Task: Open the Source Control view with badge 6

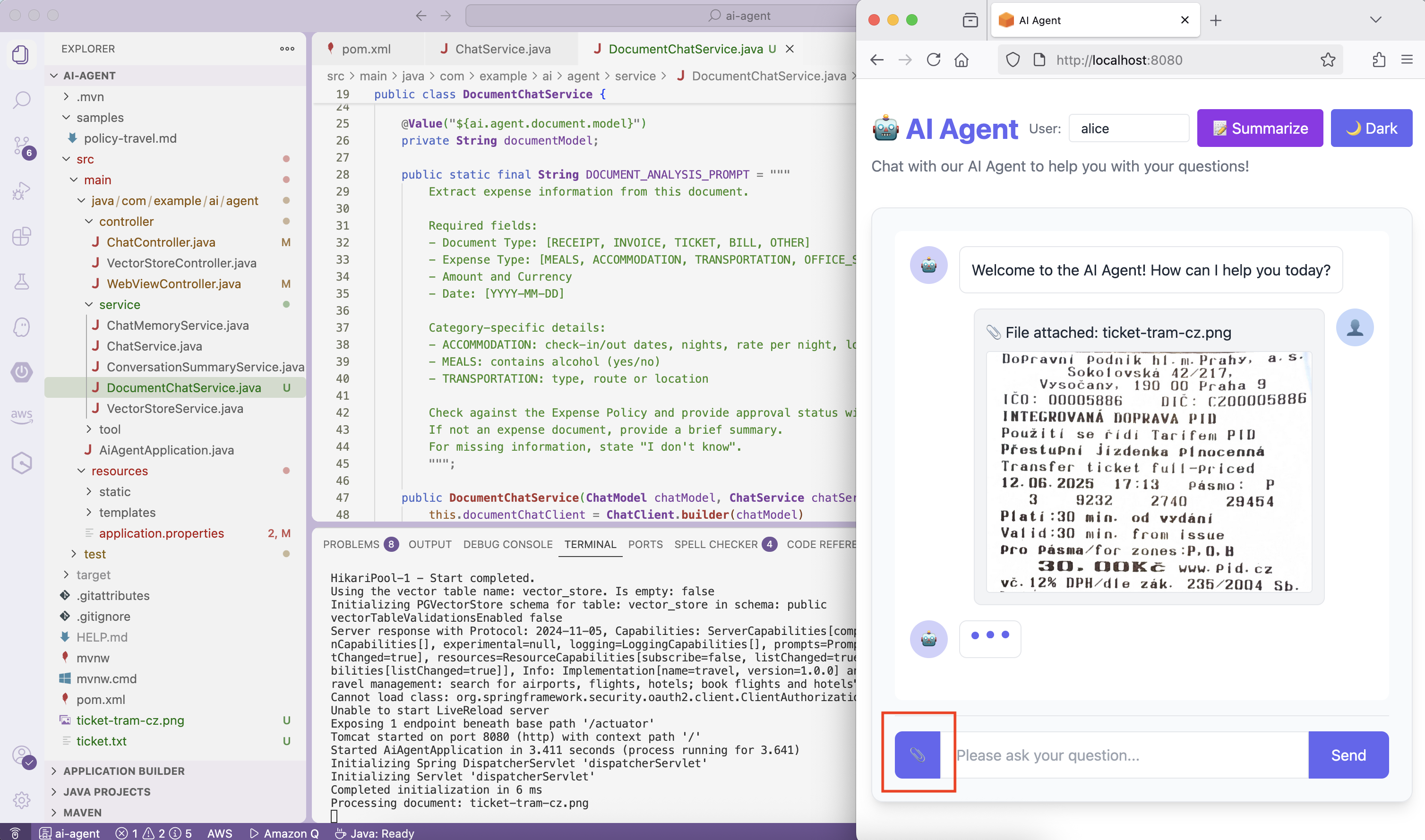Action: click(22, 146)
